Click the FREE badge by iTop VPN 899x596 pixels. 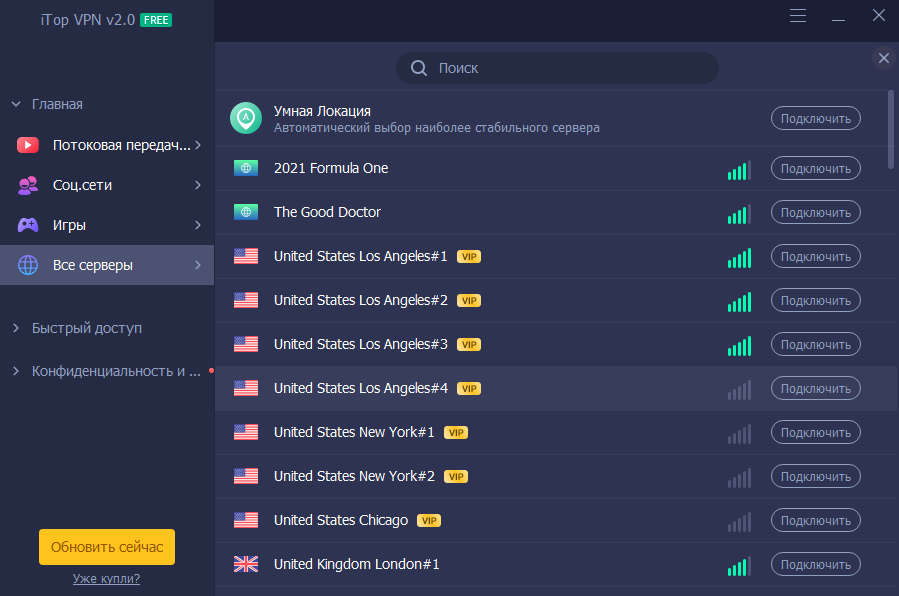click(156, 20)
